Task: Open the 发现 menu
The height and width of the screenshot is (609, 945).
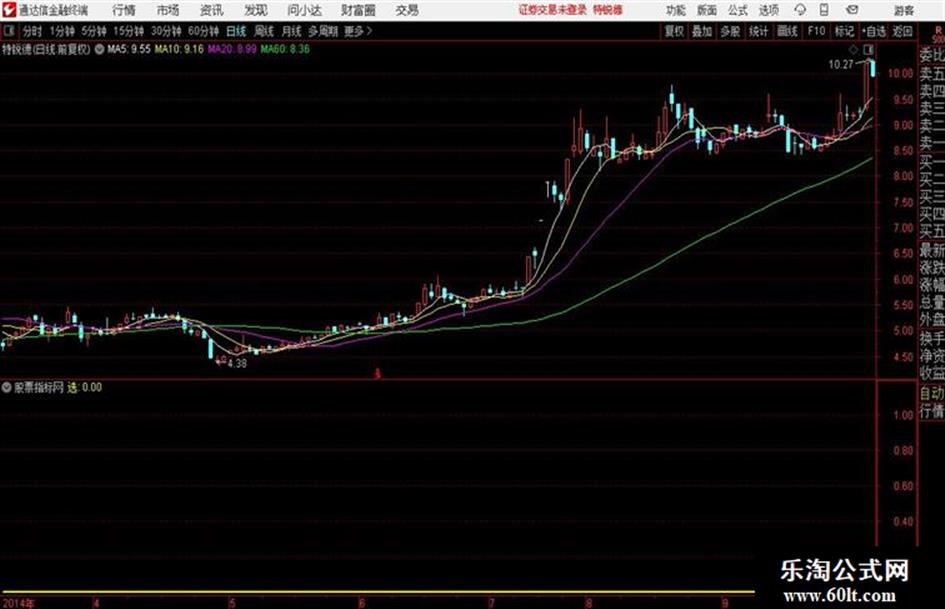Action: [256, 10]
